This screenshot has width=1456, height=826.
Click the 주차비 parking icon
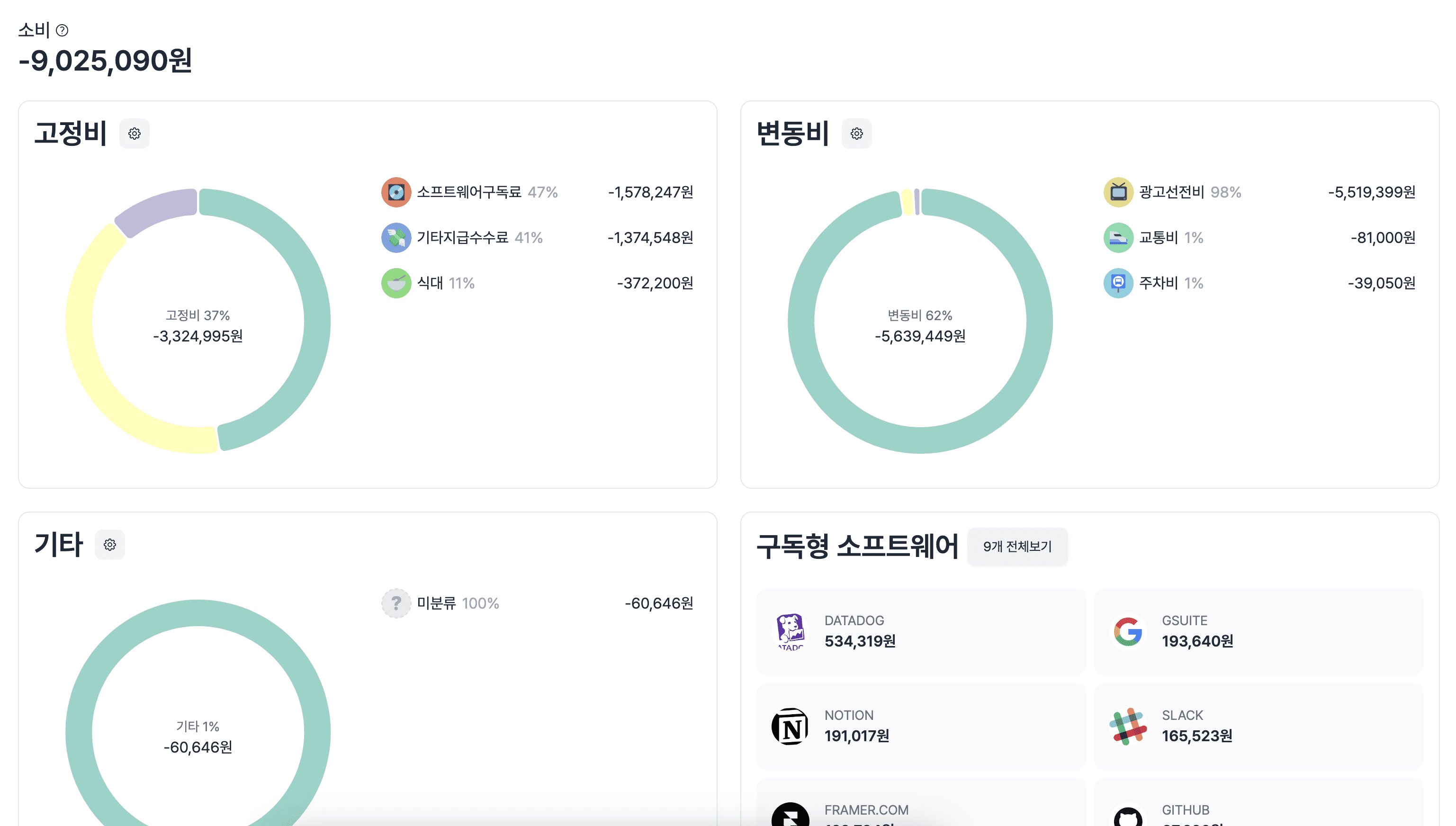(1118, 283)
